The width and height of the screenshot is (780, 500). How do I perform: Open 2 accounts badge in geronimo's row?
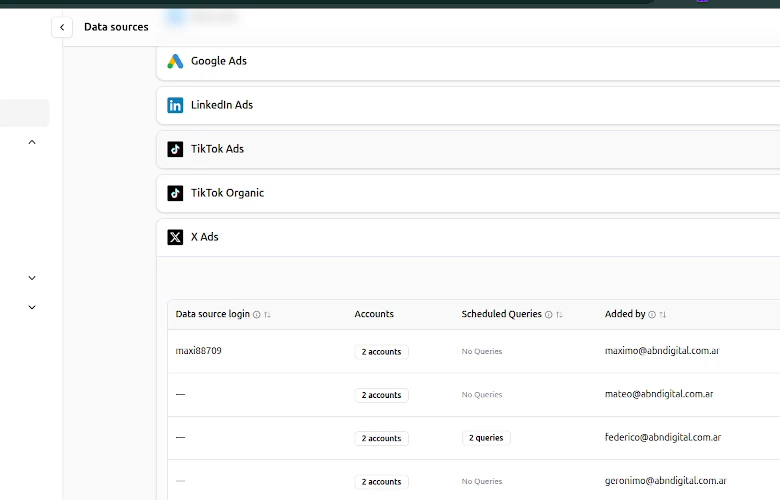[x=382, y=482]
